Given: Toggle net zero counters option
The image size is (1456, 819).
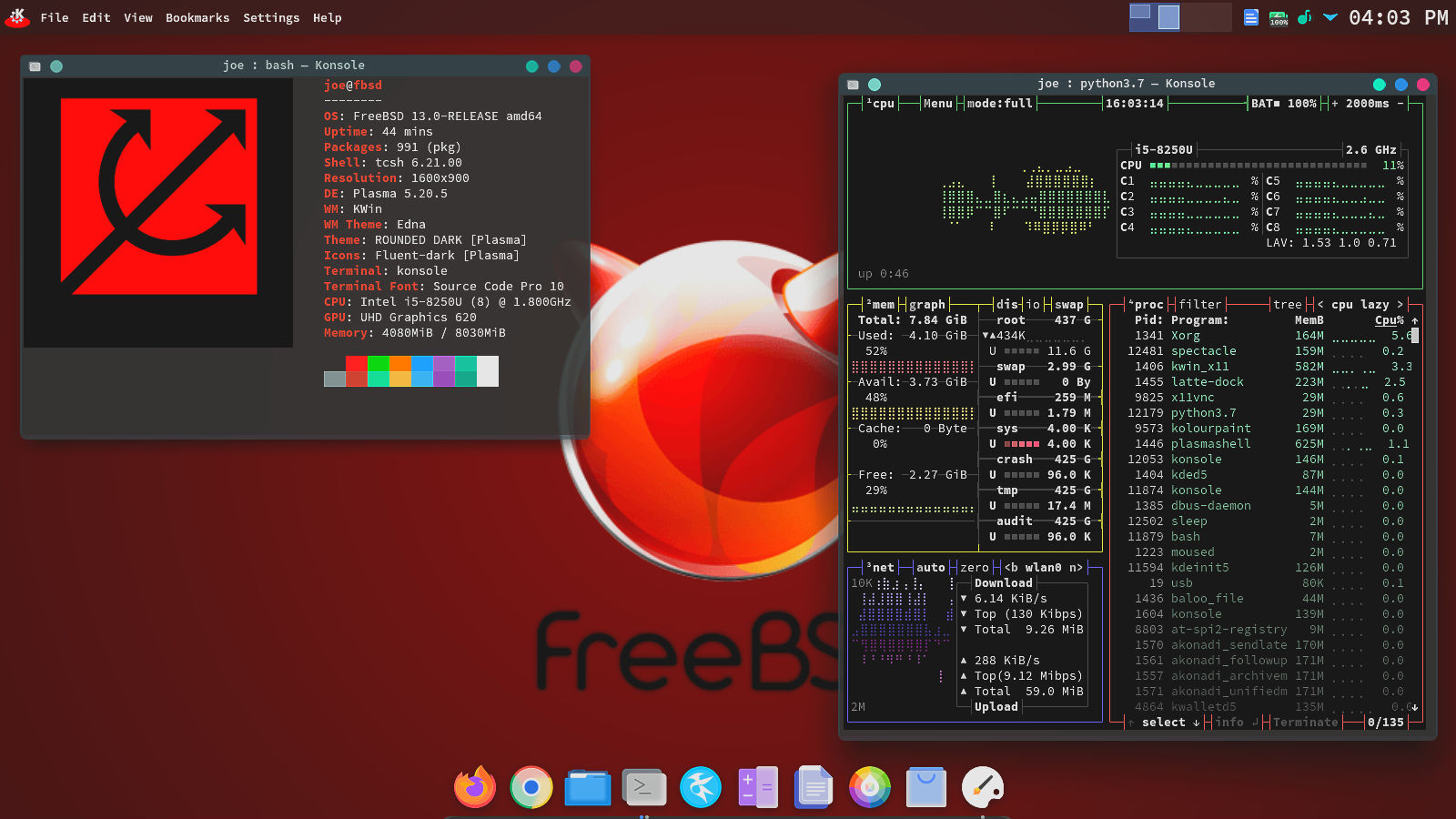Looking at the screenshot, I should pyautogui.click(x=975, y=568).
